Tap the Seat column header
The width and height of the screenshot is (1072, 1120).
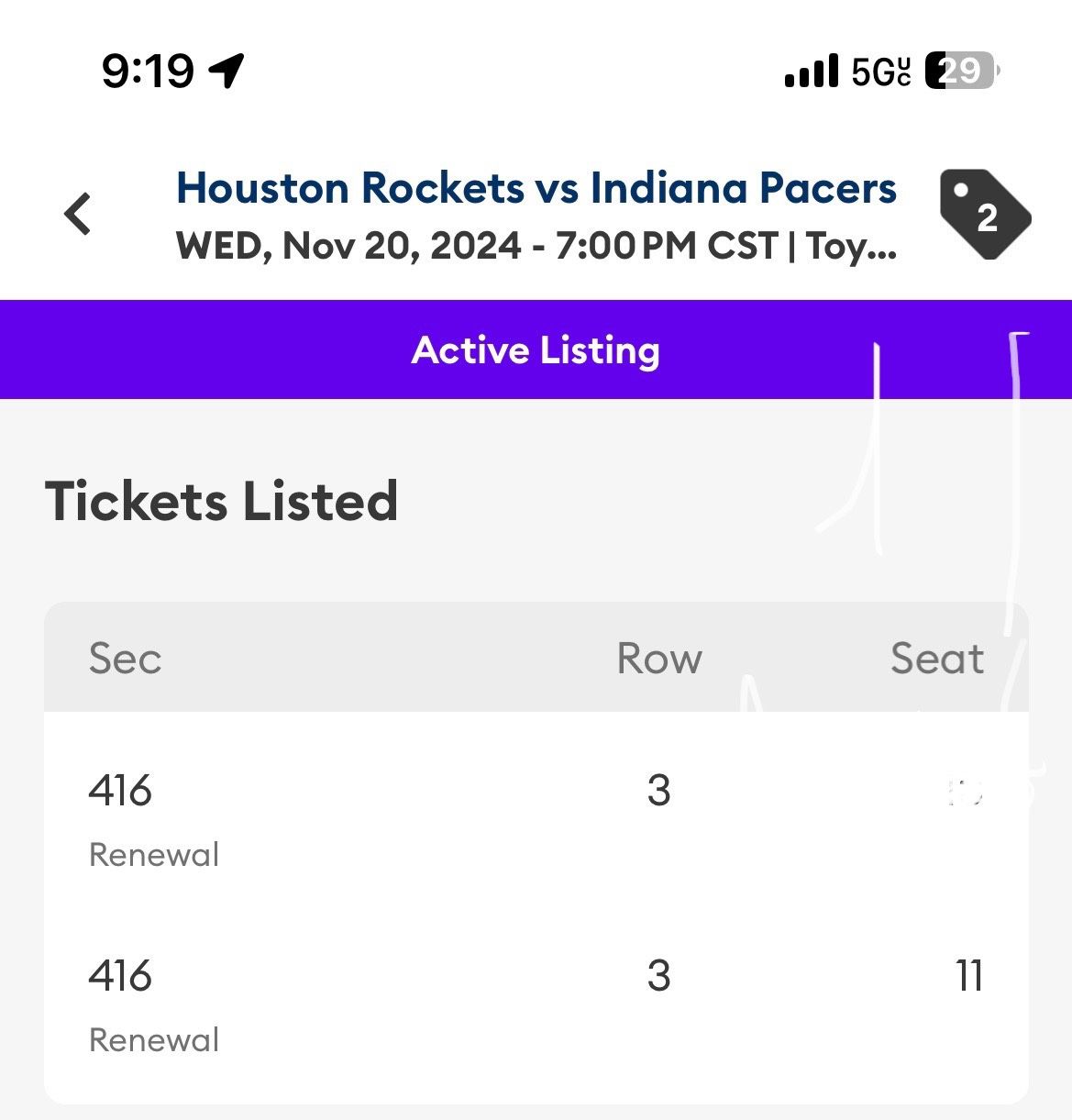936,659
